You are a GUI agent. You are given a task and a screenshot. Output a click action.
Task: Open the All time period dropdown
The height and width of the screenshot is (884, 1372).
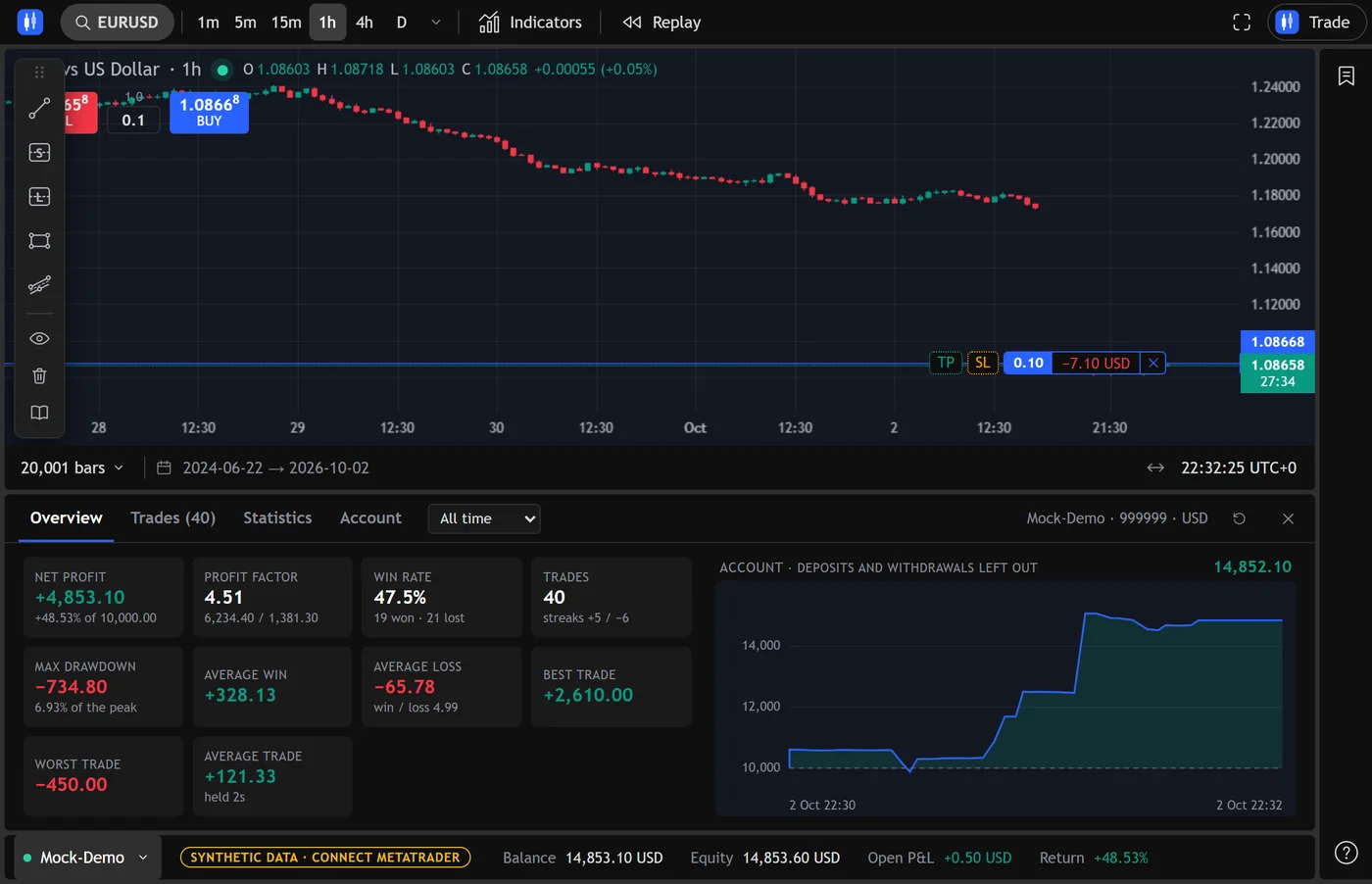(x=484, y=518)
